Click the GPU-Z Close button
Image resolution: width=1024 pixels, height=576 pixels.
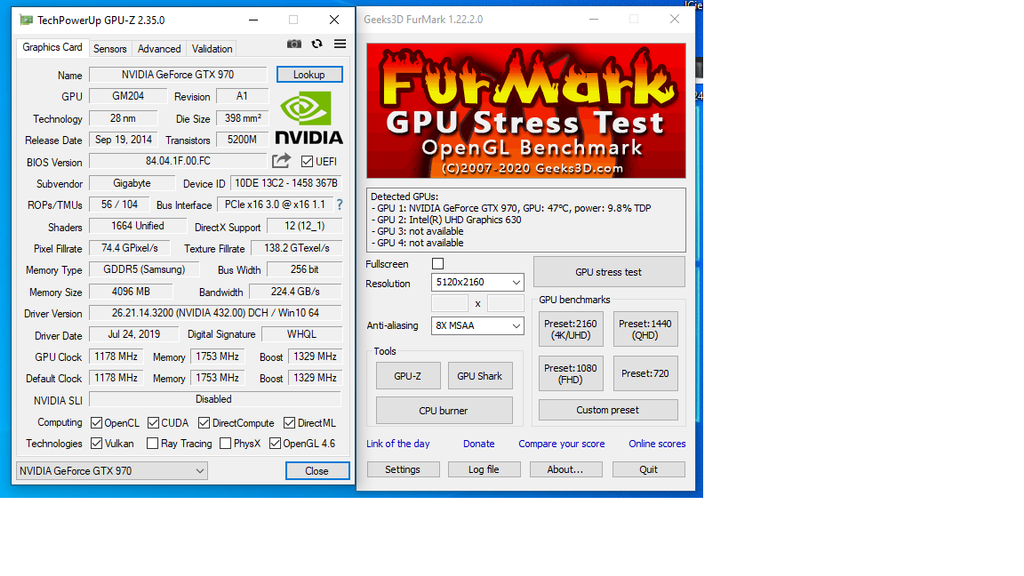pos(317,471)
